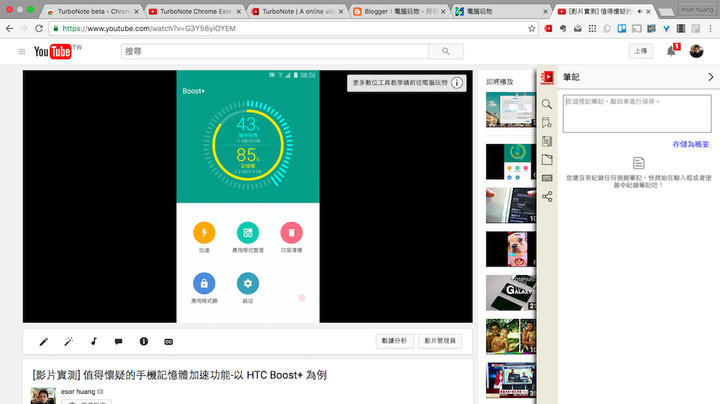The width and height of the screenshot is (720, 404).
Task: Select the [影片實測] YouTube tab
Action: click(x=602, y=11)
